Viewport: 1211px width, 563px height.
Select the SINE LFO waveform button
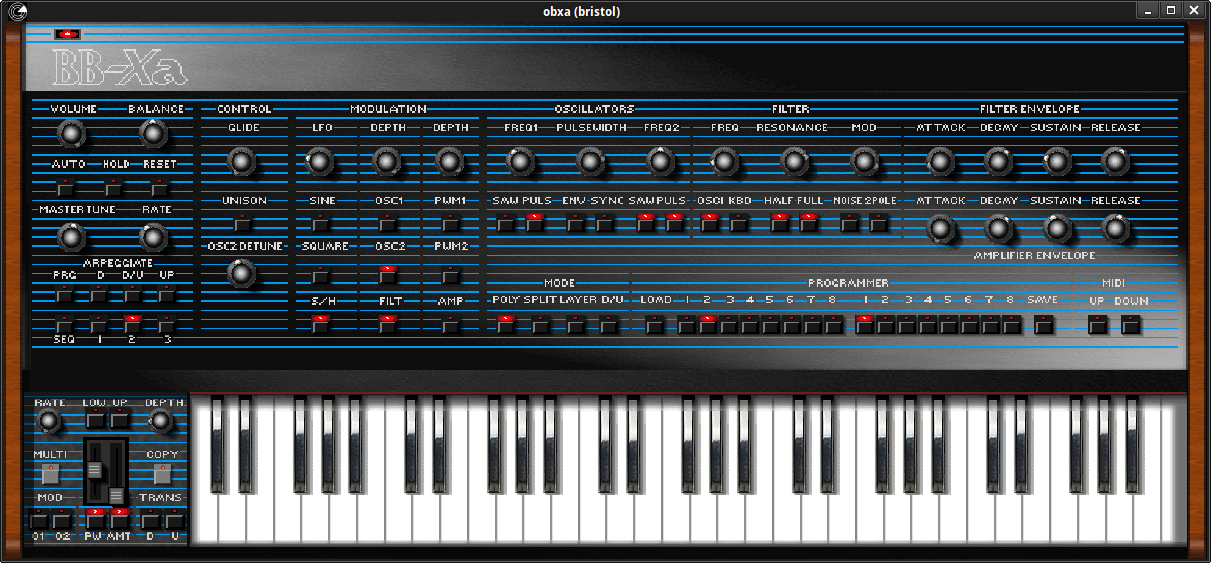320,223
